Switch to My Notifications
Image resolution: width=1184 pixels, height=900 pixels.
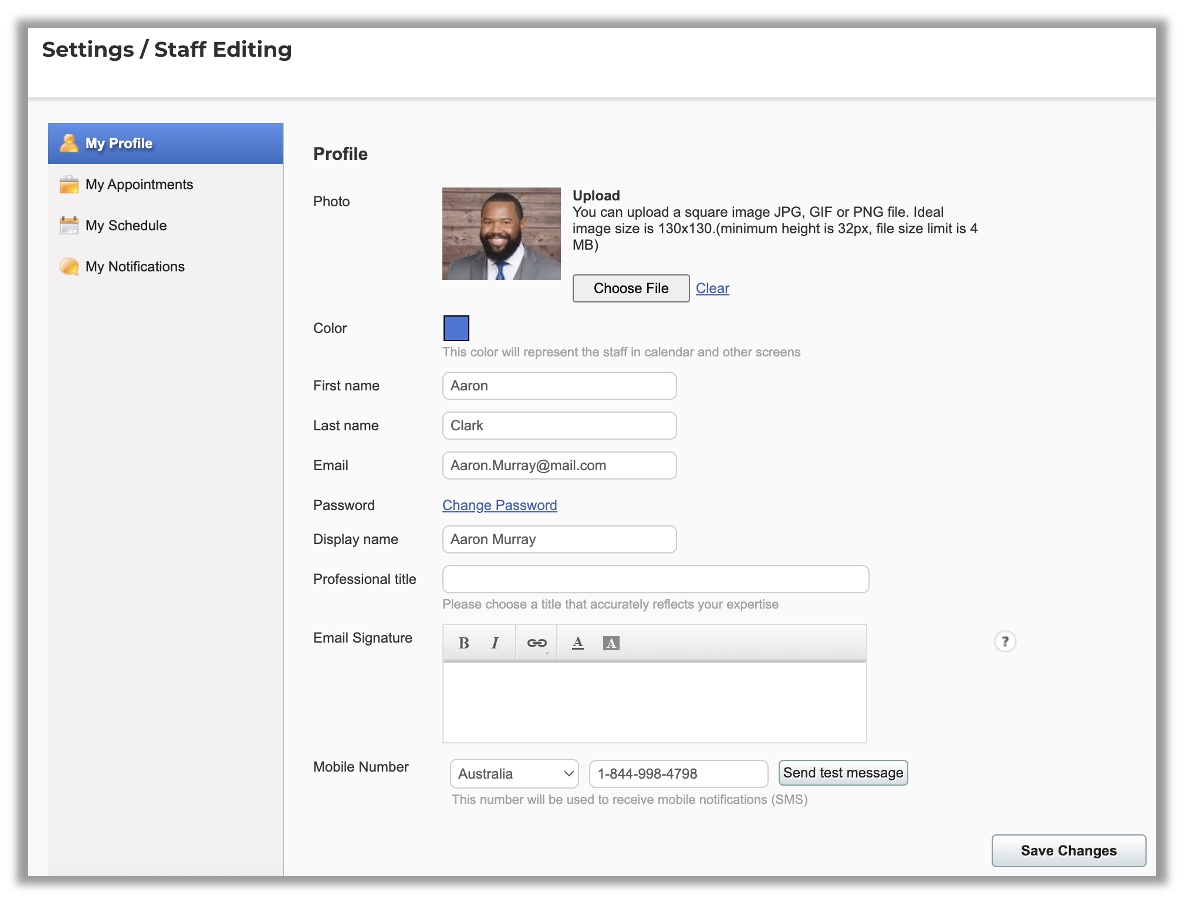(x=165, y=267)
